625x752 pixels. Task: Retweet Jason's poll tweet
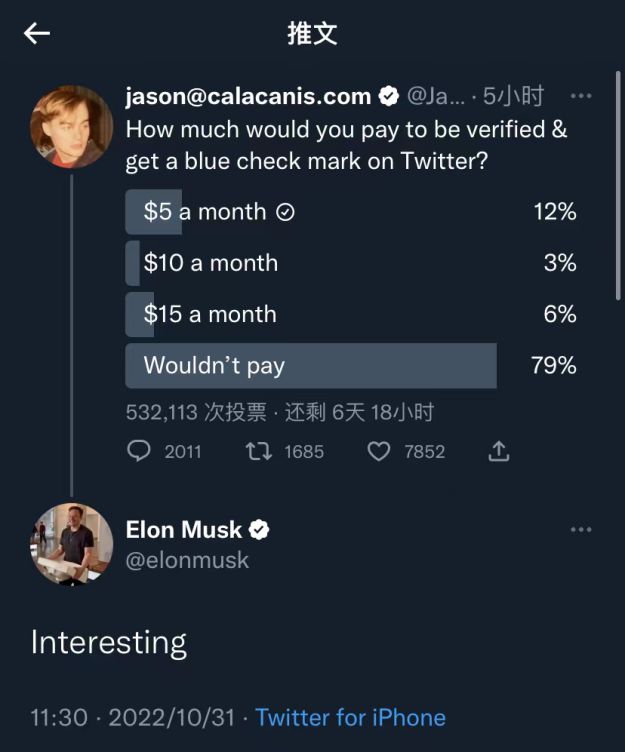pyautogui.click(x=259, y=451)
